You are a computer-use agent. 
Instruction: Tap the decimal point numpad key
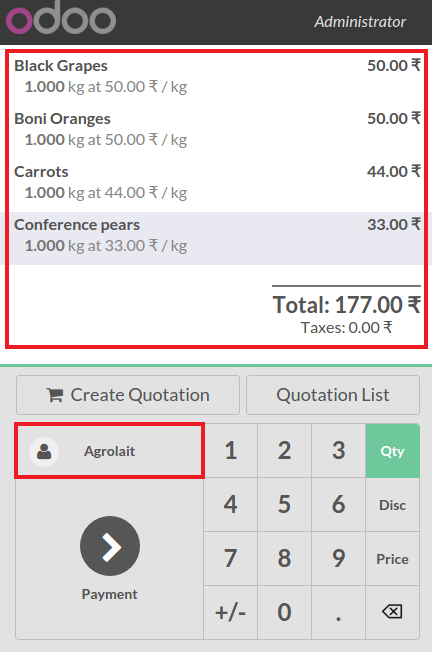pos(338,612)
